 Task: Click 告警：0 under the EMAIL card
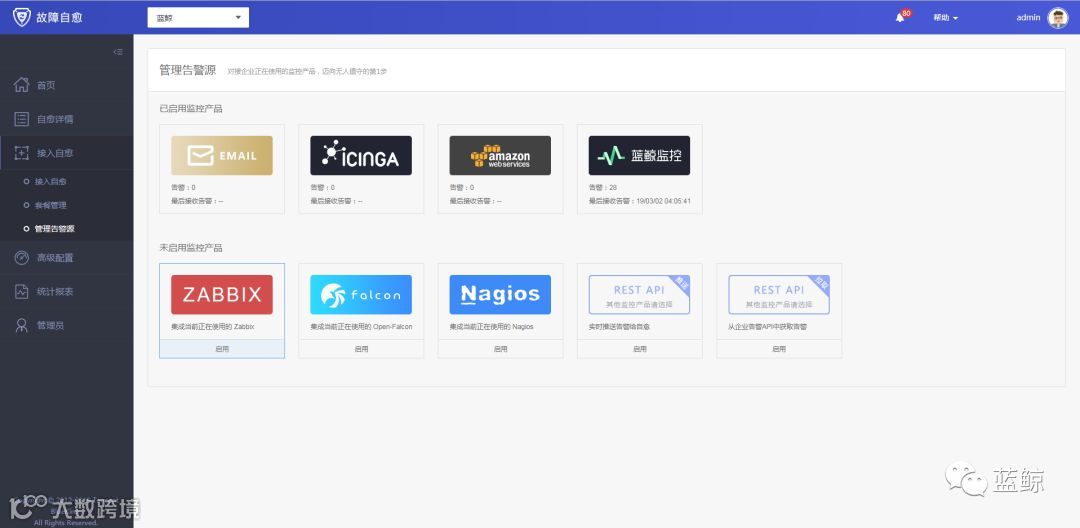click(183, 187)
